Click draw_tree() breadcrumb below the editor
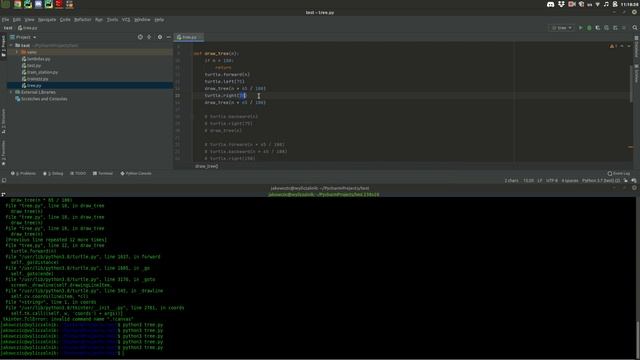Image resolution: width=640 pixels, height=360 pixels. [x=207, y=166]
